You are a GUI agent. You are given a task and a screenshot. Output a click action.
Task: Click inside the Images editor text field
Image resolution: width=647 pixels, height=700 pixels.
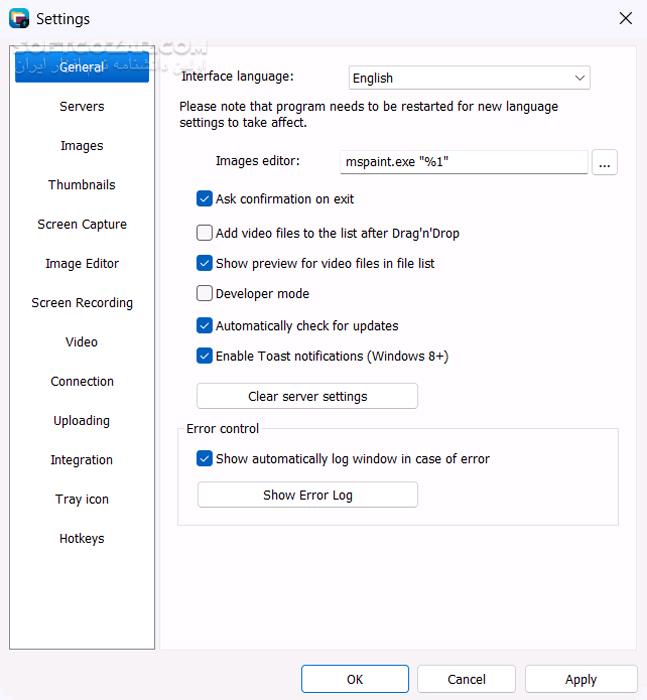[464, 162]
